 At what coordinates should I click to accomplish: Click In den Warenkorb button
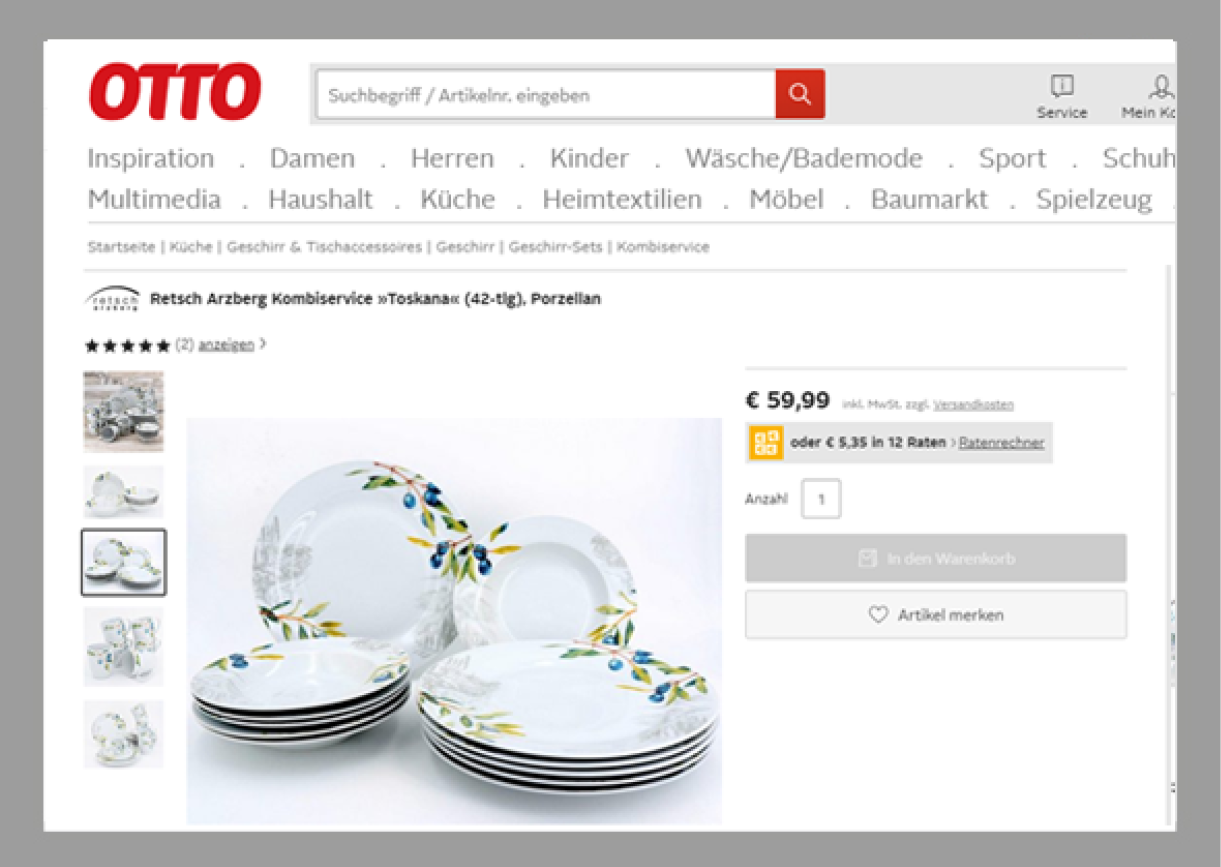click(936, 558)
